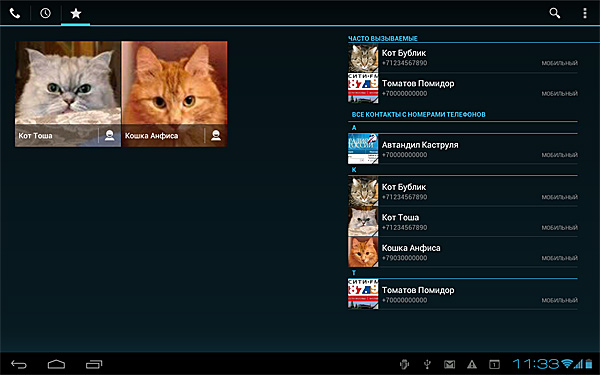Open the search magnifier icon
Screen dimensions: 600x375
click(x=554, y=13)
